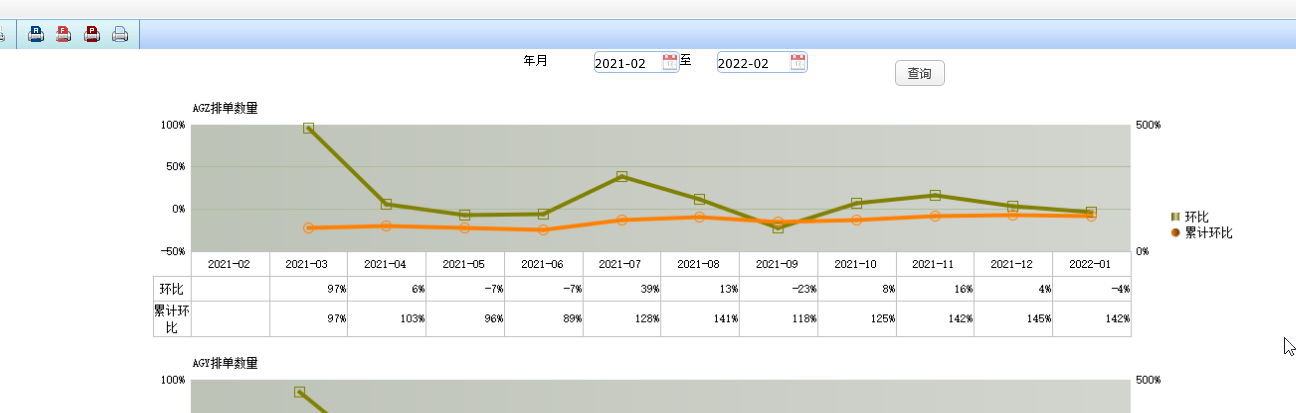1296x413 pixels.
Task: Click the 2021-08 column header
Action: [x=700, y=264]
